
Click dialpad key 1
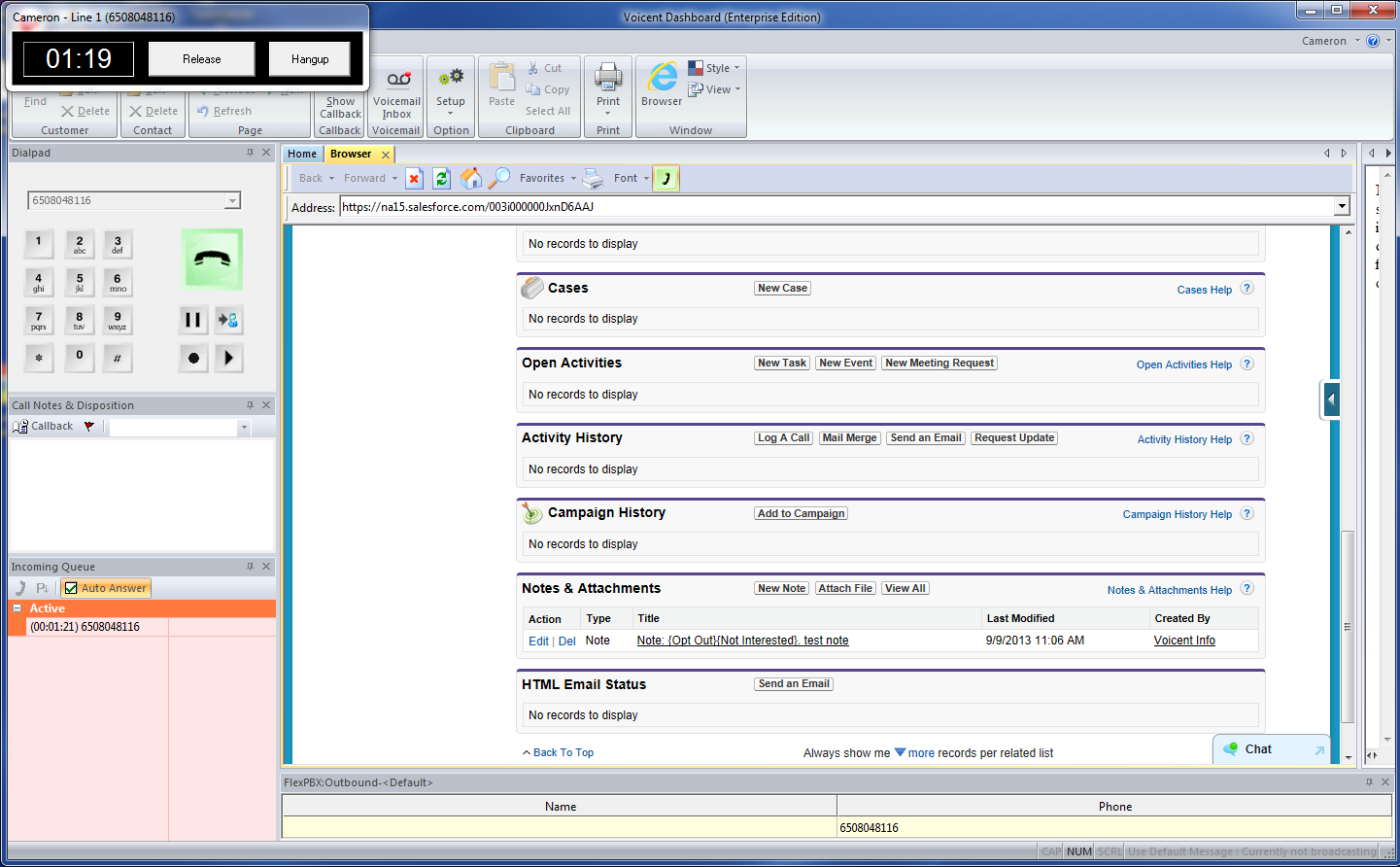39,244
